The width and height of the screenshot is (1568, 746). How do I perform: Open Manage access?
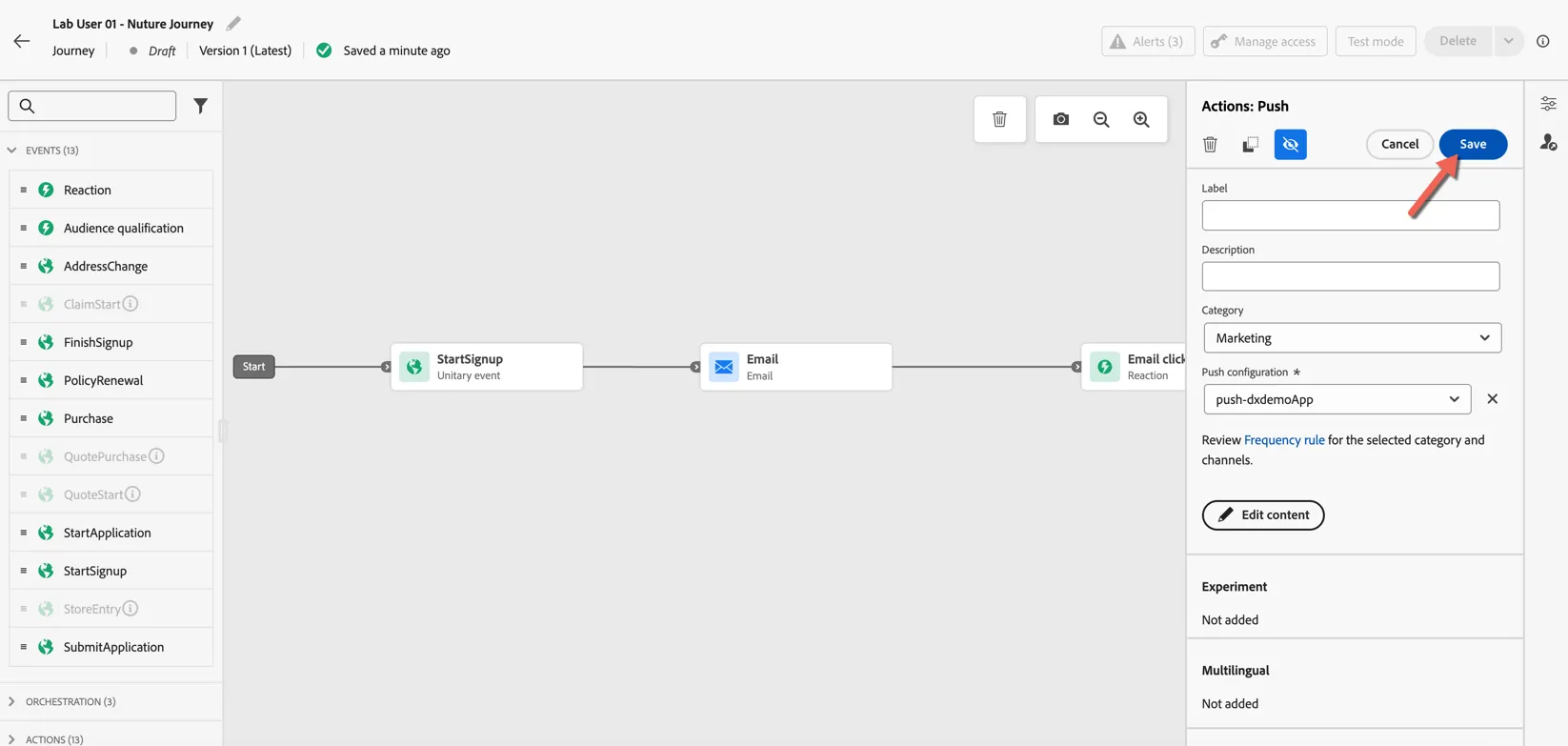[x=1264, y=41]
